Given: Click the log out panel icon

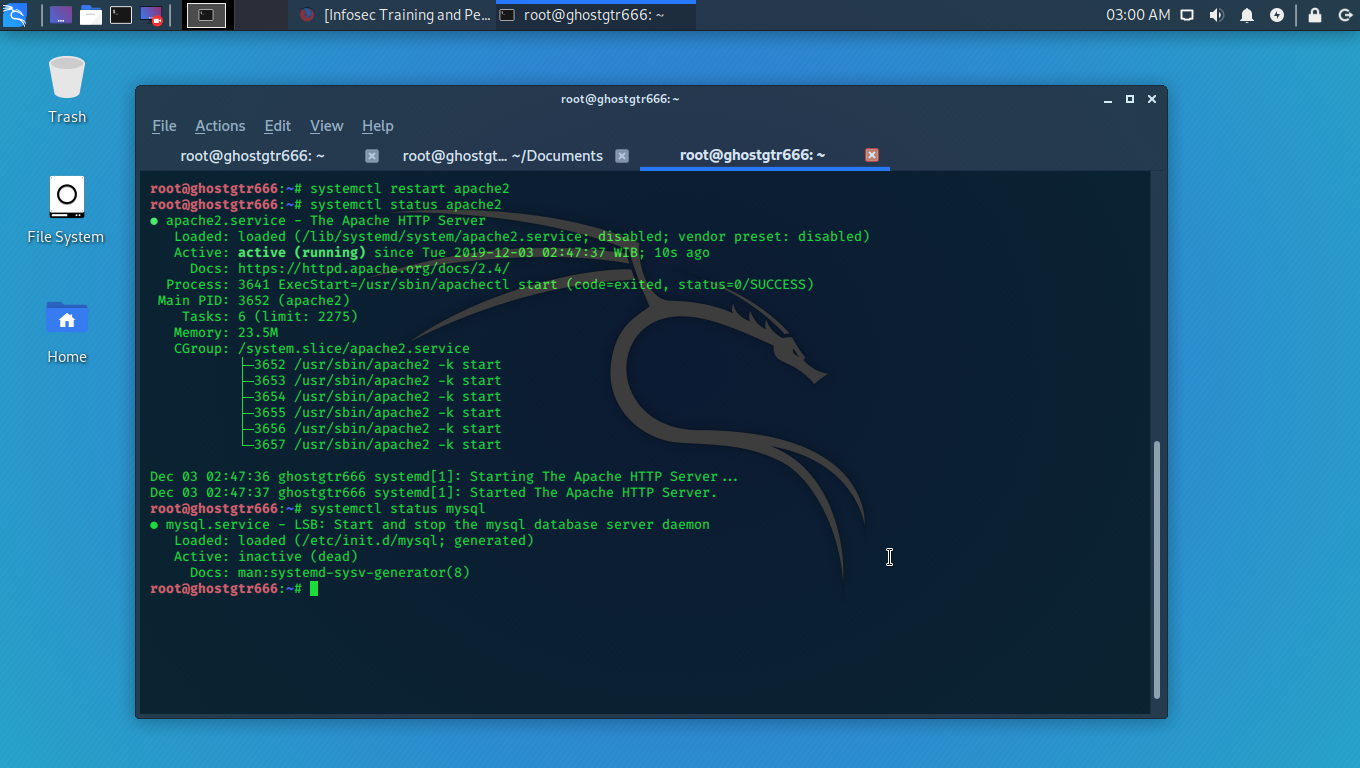Looking at the screenshot, I should tap(1345, 15).
